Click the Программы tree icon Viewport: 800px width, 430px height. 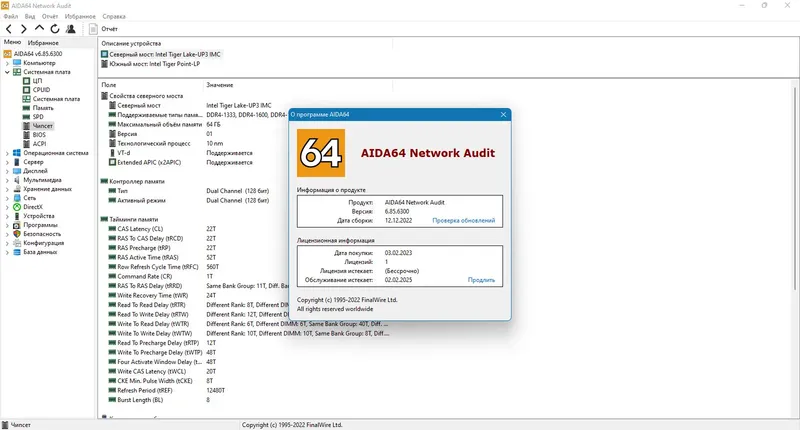17,225
